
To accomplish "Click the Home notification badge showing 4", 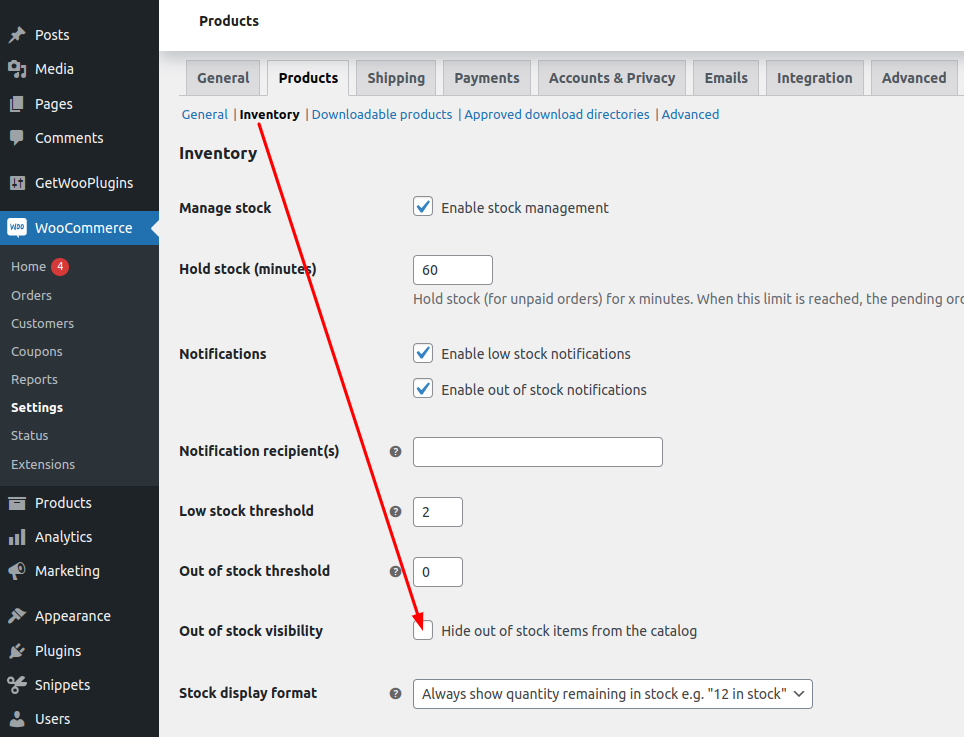I will (60, 267).
